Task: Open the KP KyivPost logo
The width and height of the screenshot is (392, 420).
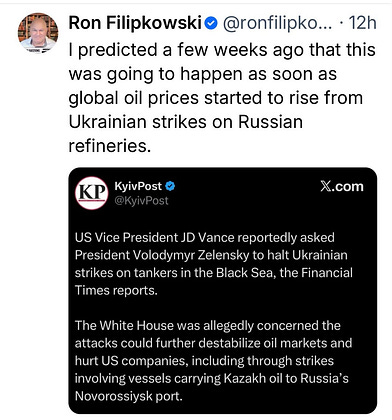Action: [x=91, y=193]
